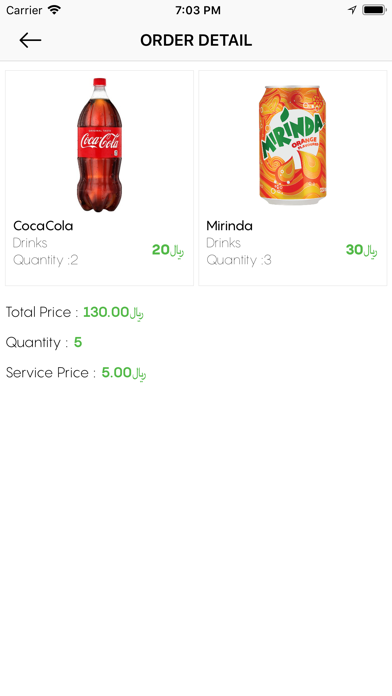The height and width of the screenshot is (696, 392).
Task: Tap the 7:03 PM clock
Action: pyautogui.click(x=198, y=10)
